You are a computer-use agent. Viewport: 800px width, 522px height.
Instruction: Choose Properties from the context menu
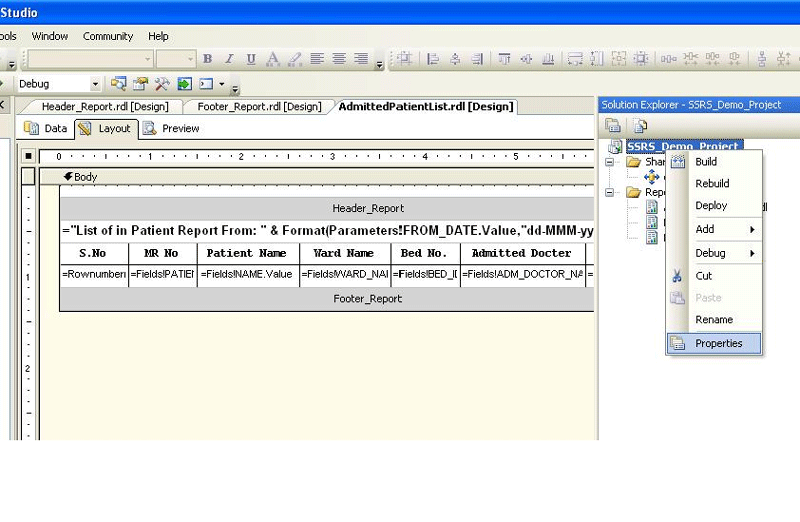(714, 343)
